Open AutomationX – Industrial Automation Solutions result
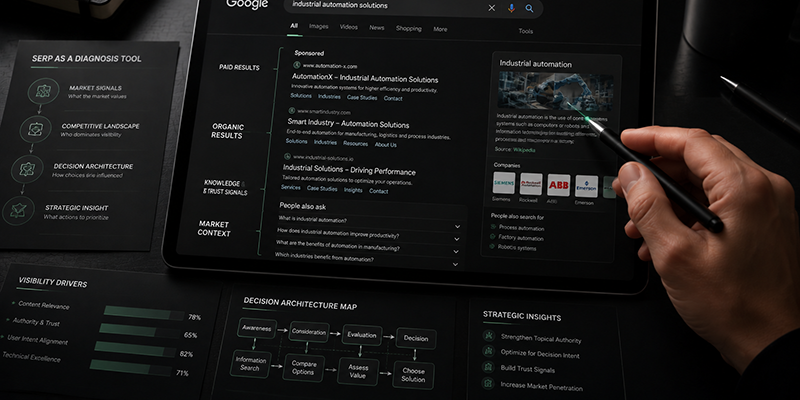The width and height of the screenshot is (800, 400). (365, 79)
